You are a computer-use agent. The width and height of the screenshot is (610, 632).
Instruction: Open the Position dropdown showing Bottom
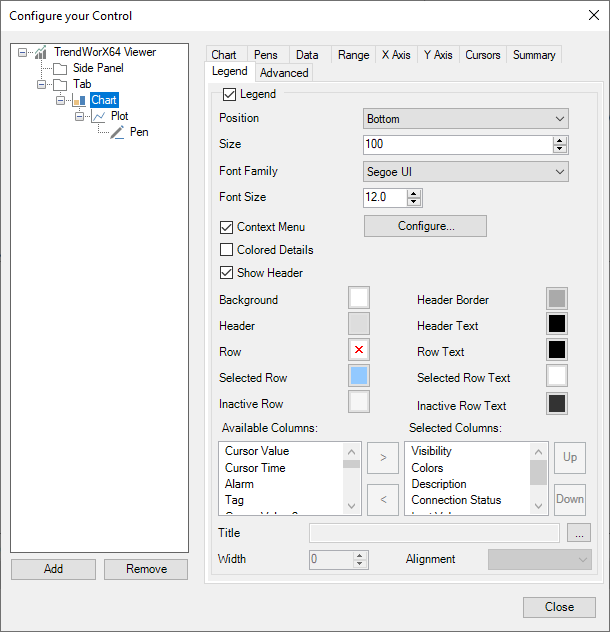[x=466, y=119]
